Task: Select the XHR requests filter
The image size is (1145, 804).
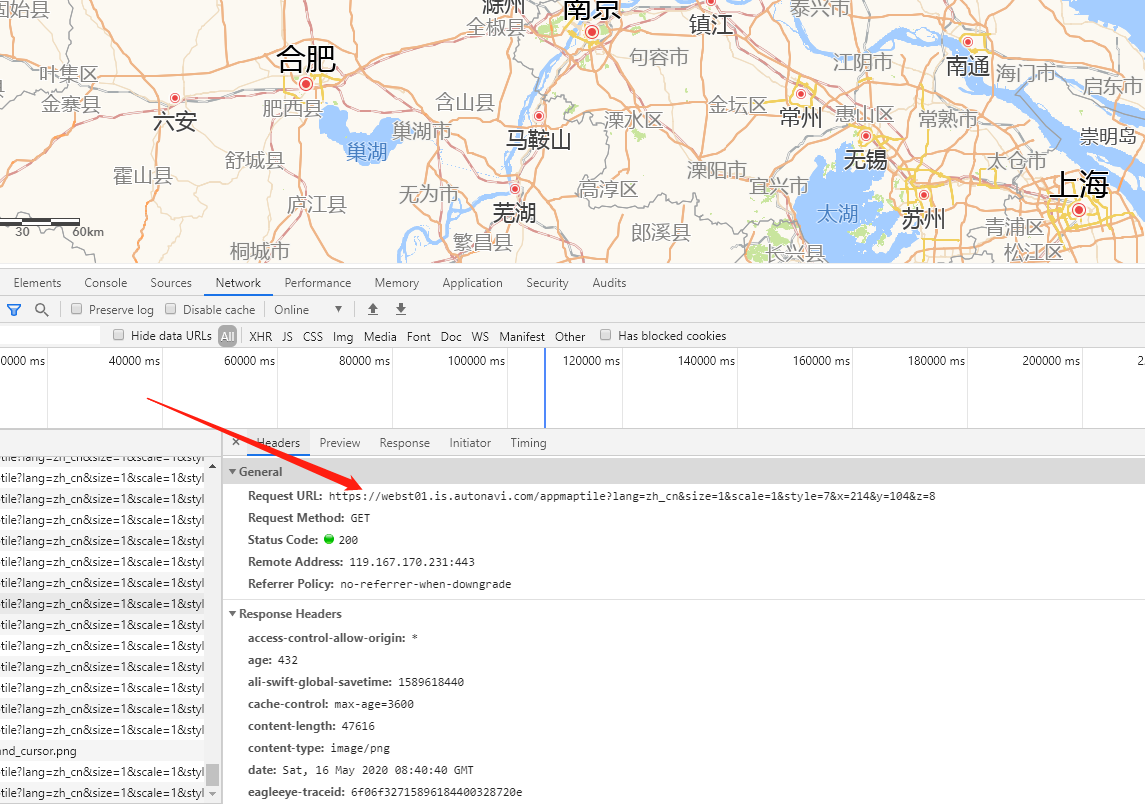Action: (x=260, y=336)
